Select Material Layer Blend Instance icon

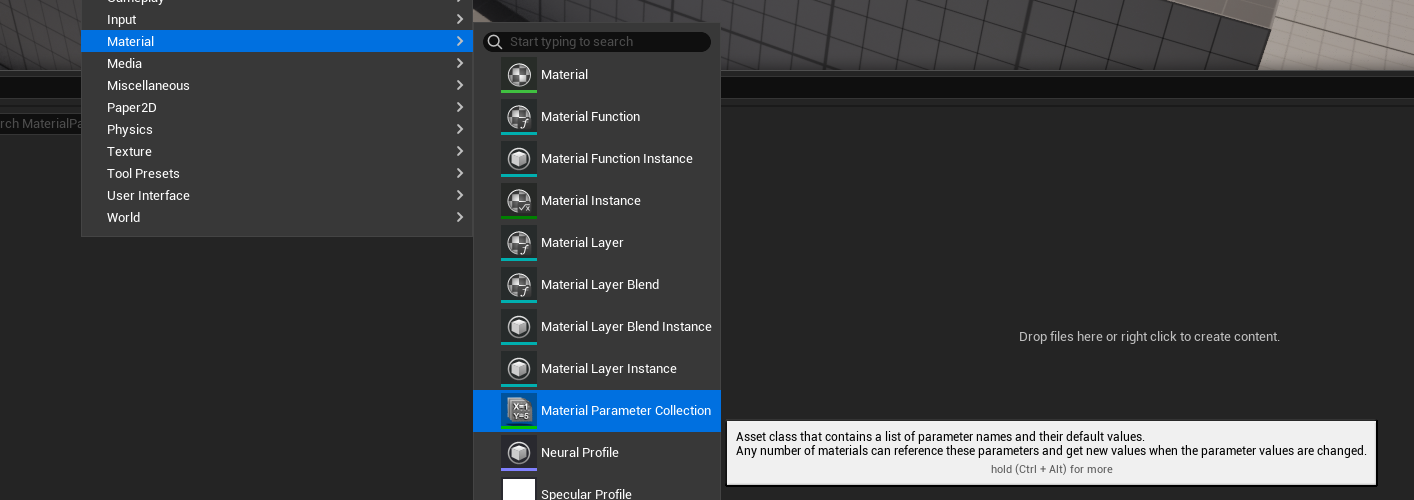tap(519, 327)
